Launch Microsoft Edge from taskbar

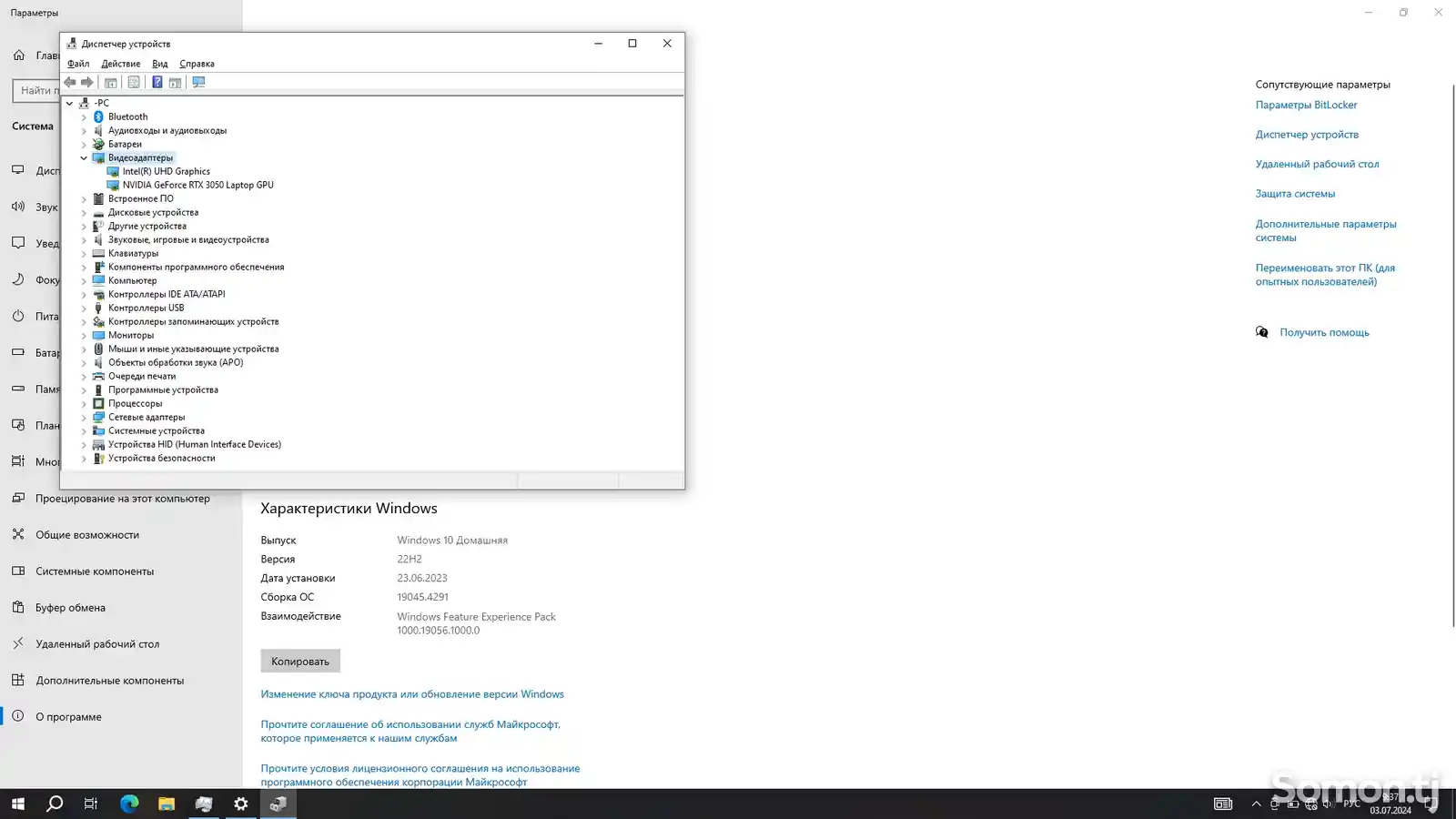click(129, 804)
